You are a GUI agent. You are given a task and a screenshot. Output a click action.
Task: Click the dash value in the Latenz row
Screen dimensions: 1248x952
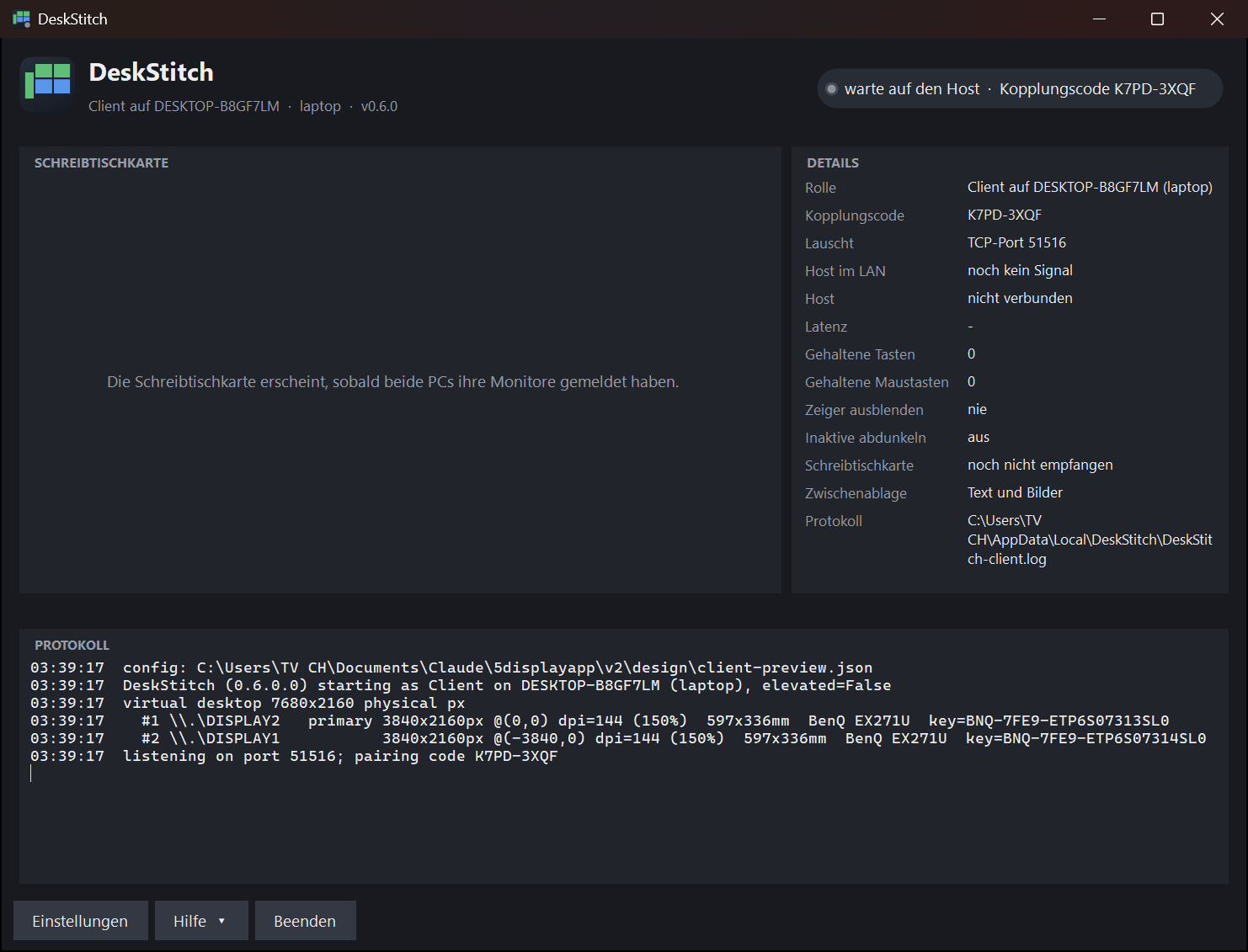click(970, 326)
